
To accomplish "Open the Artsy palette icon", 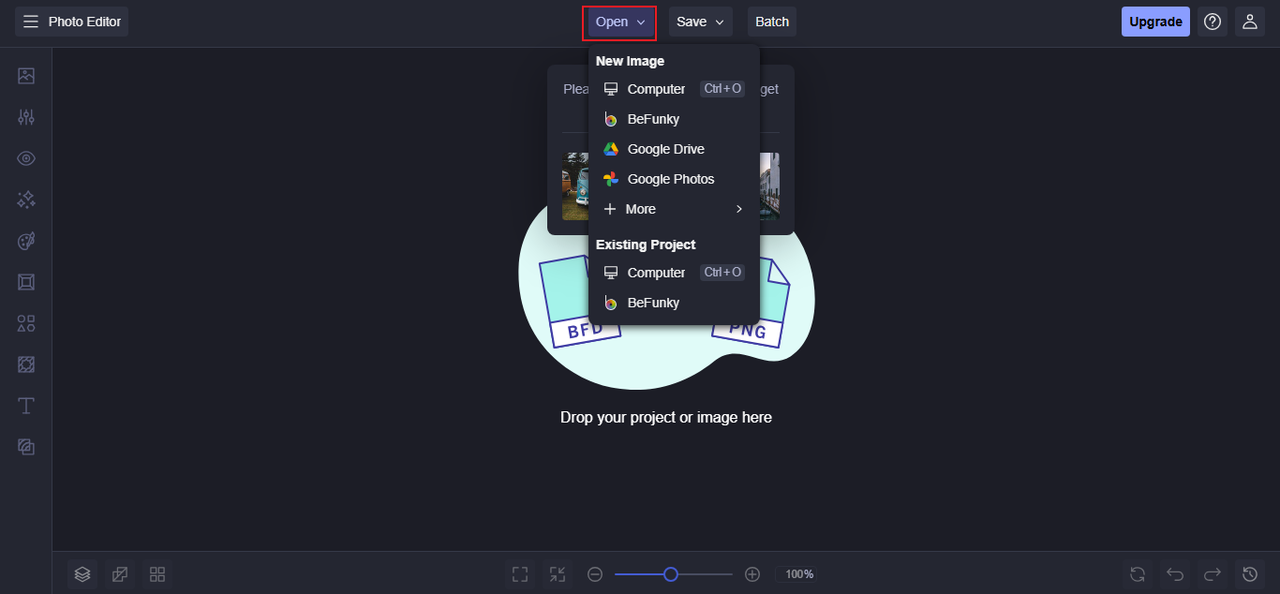I will 26,241.
